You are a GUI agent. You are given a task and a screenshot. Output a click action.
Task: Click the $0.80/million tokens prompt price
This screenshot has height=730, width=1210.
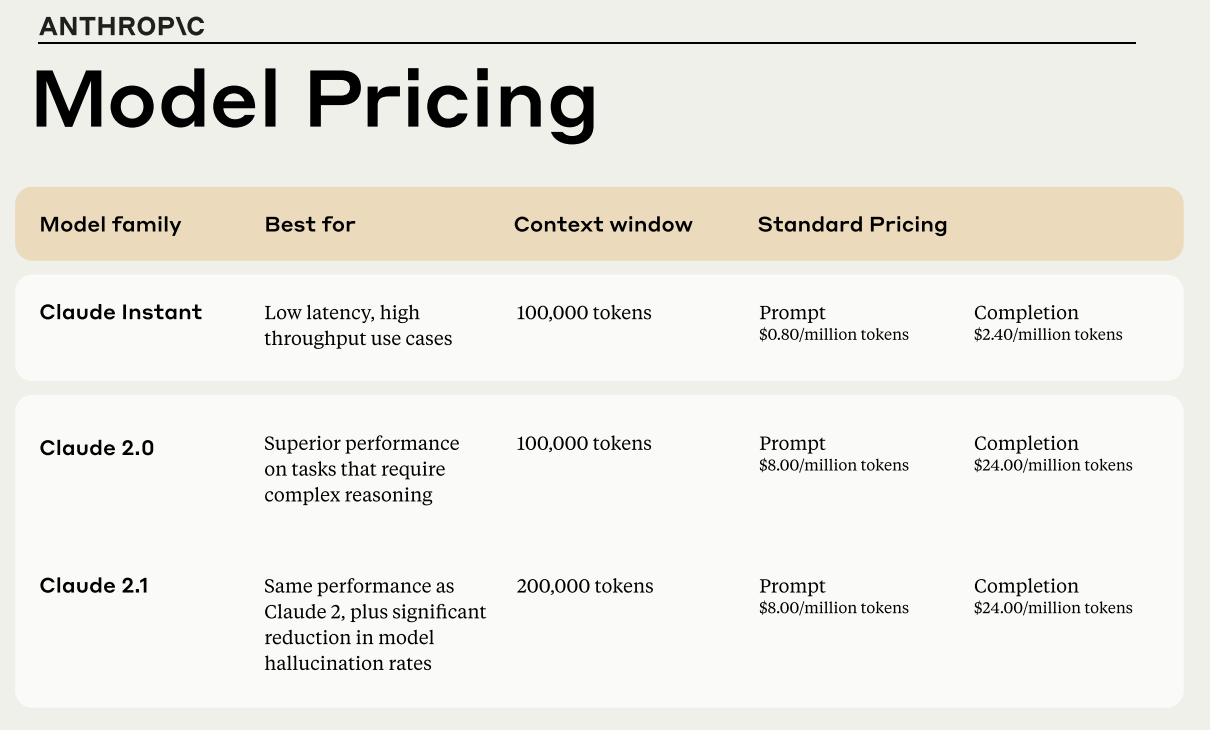click(x=834, y=335)
